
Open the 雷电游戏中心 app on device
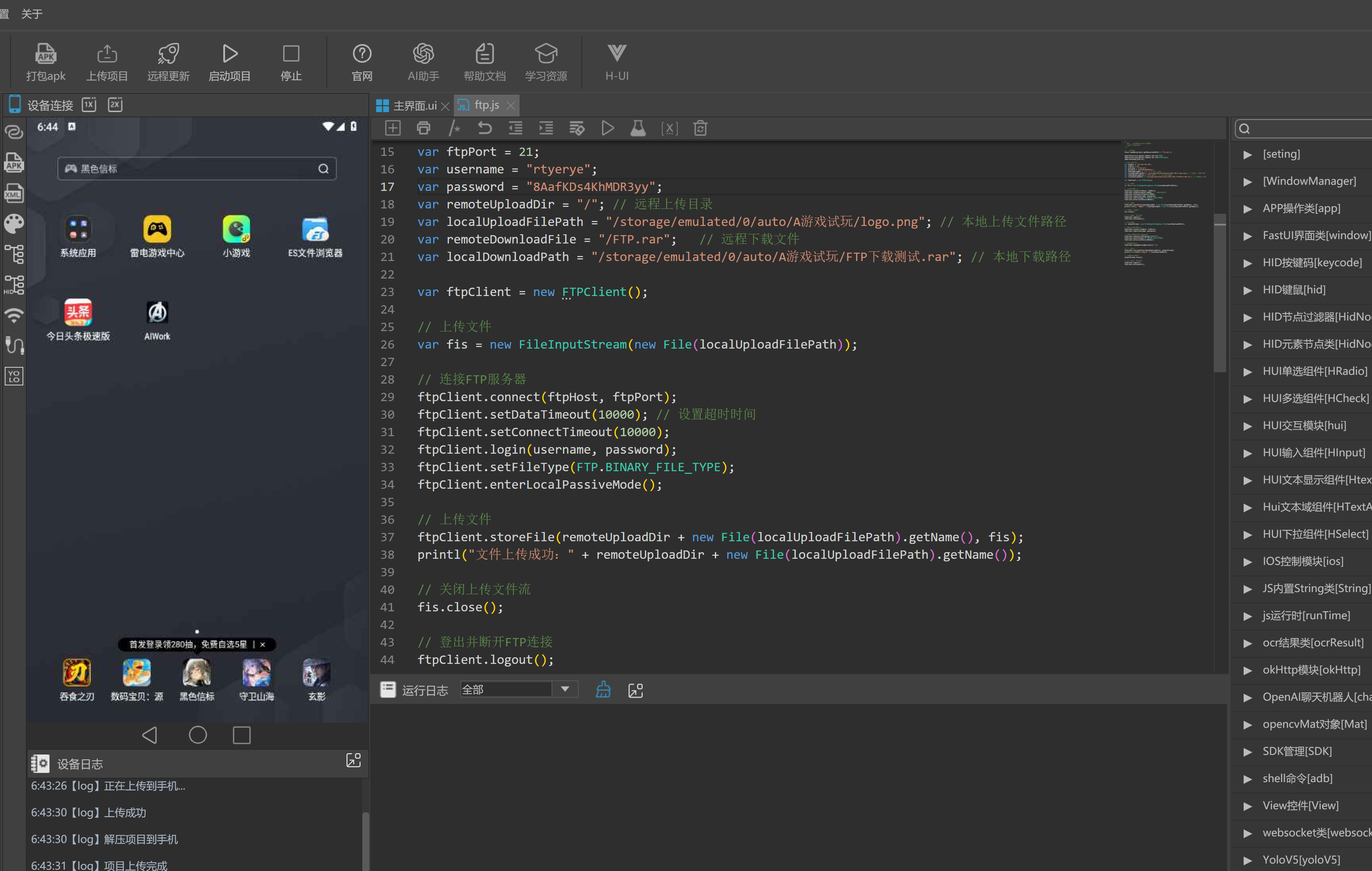point(157,236)
